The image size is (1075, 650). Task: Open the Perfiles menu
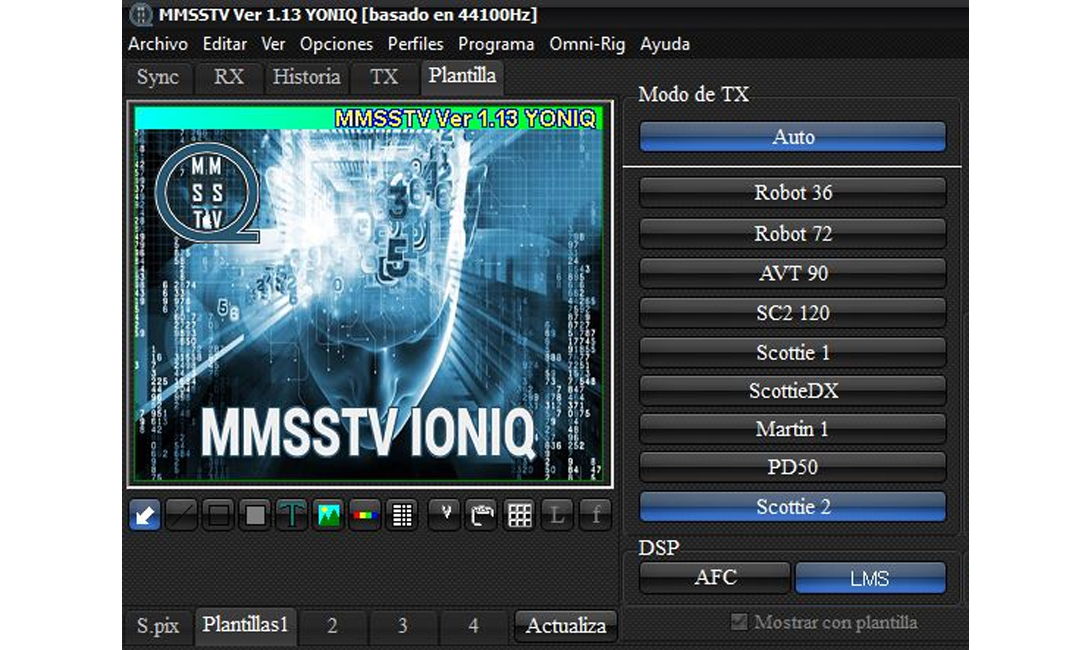(x=415, y=44)
